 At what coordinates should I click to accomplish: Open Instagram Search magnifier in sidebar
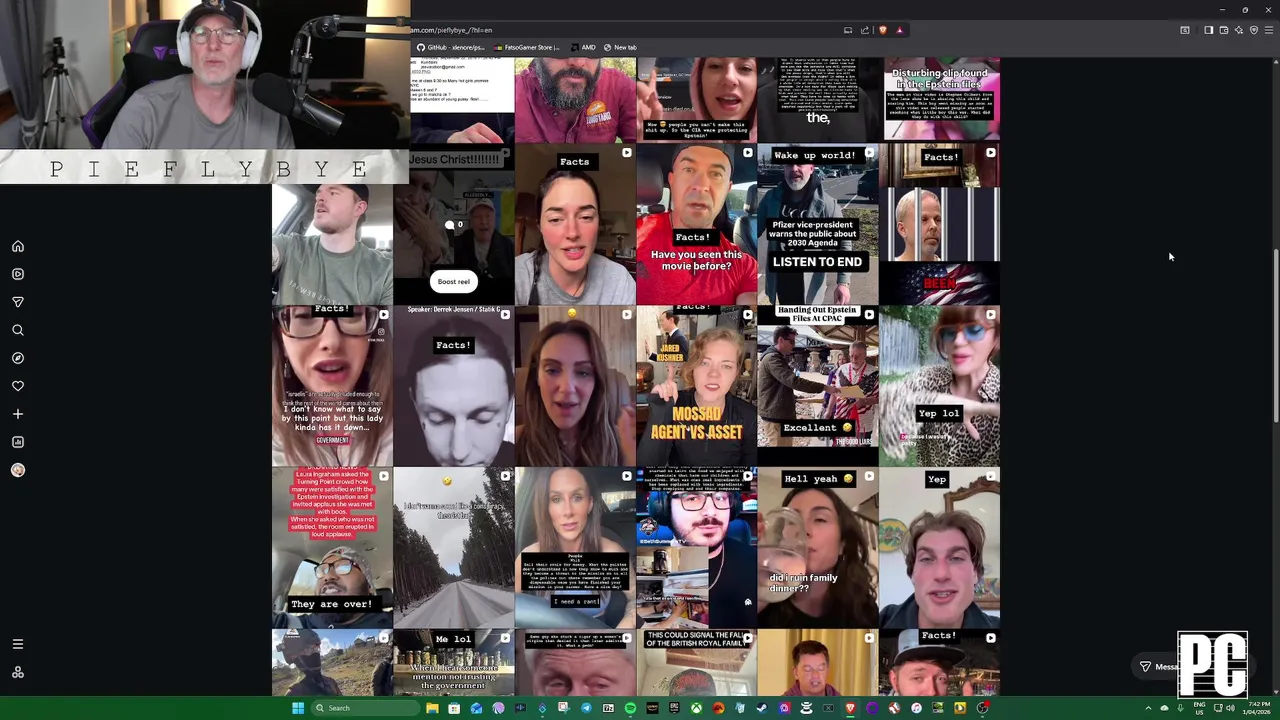point(18,330)
